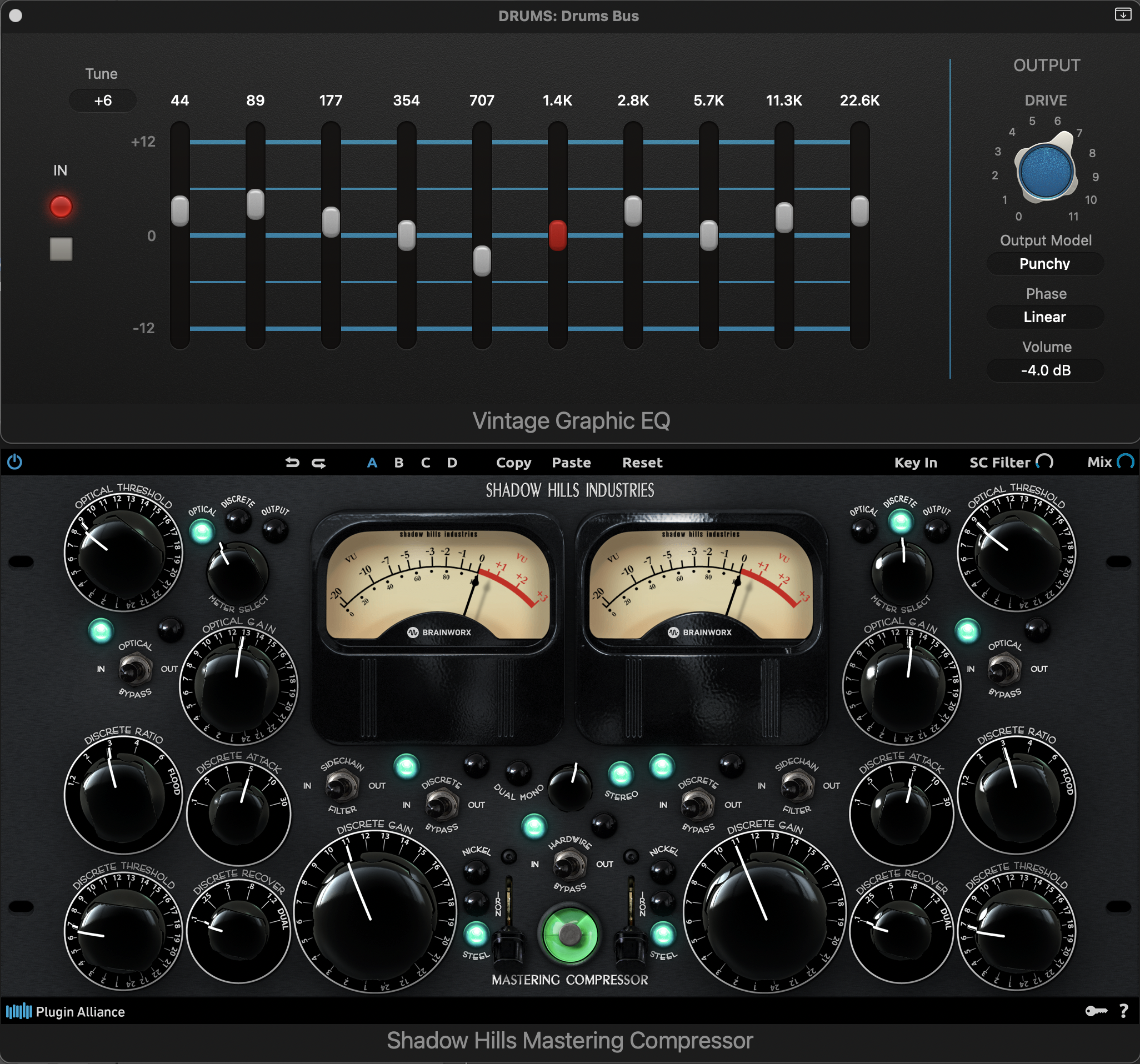Click the redo arrow in compressor toolbar

[x=319, y=462]
